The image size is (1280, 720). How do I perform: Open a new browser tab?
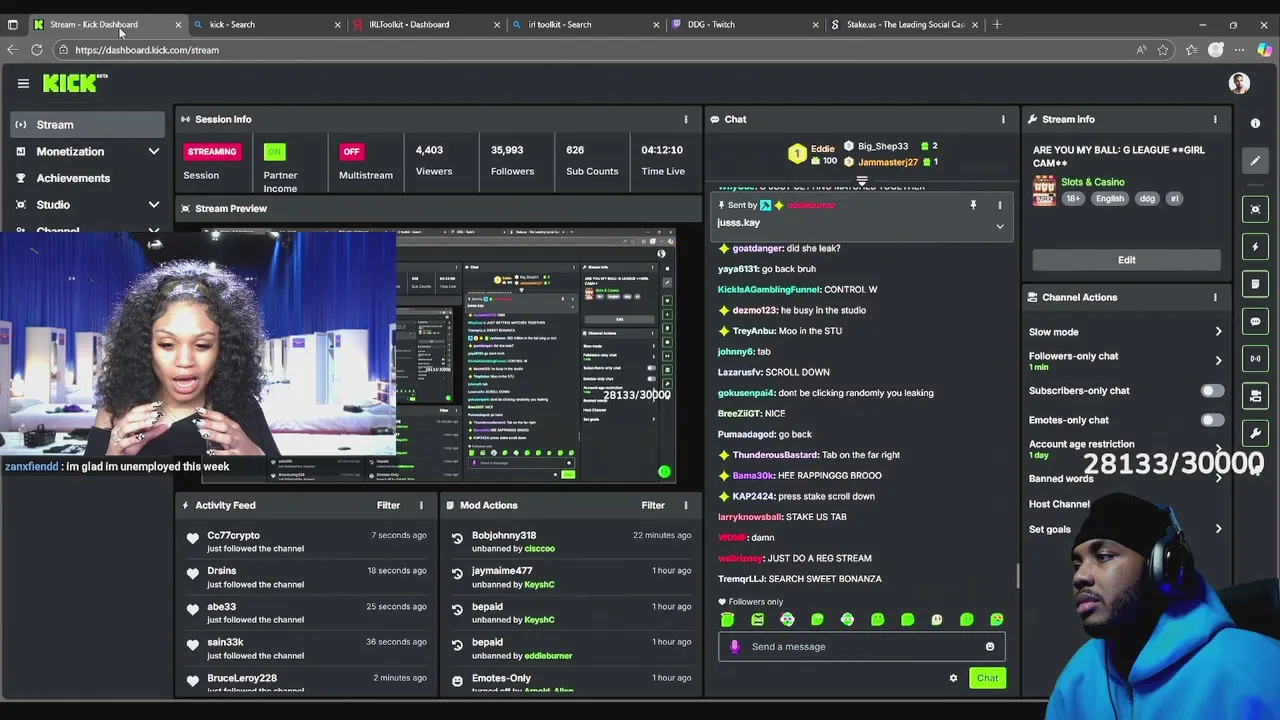997,24
